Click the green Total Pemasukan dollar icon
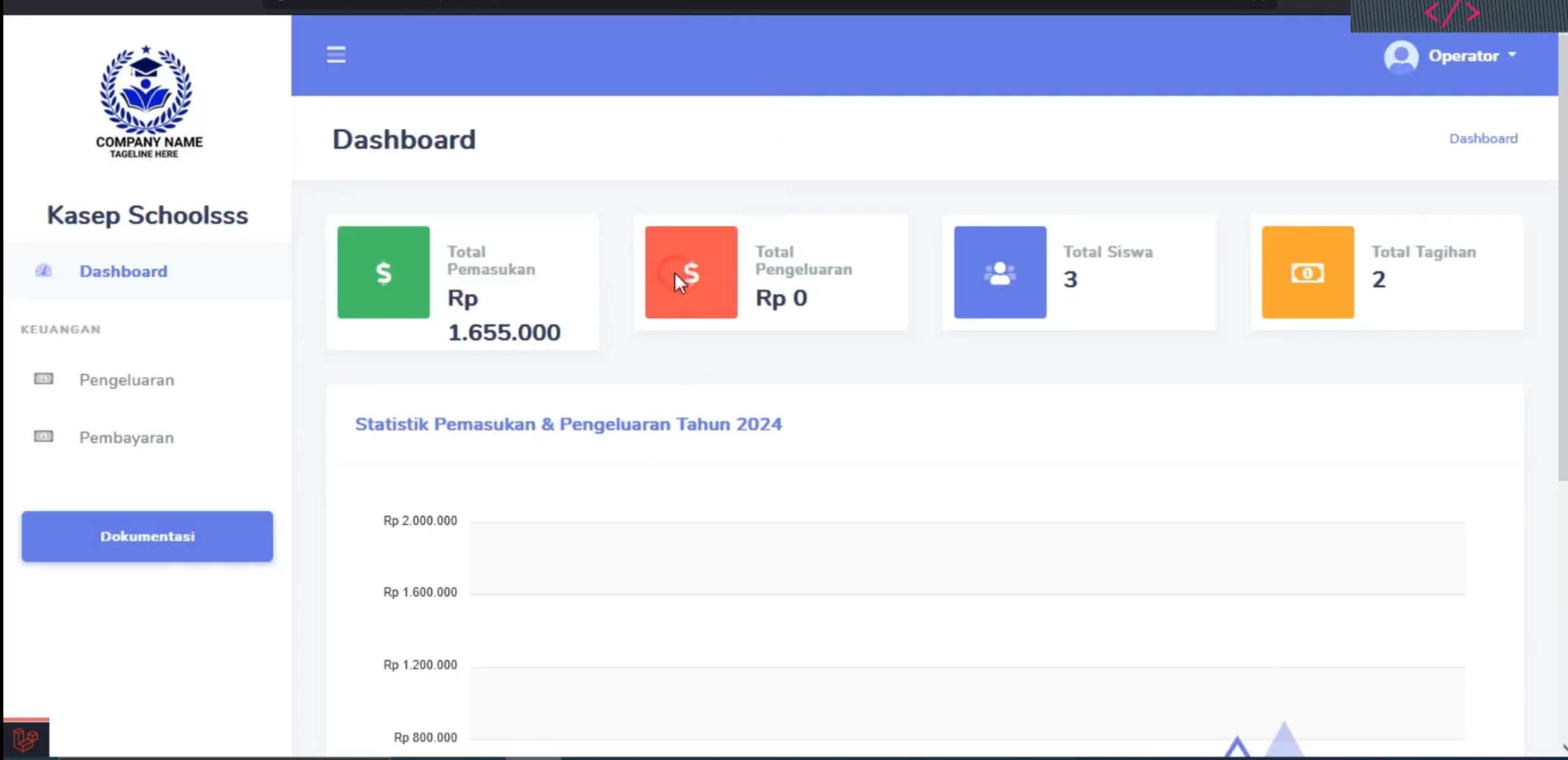This screenshot has width=1568, height=760. 383,272
